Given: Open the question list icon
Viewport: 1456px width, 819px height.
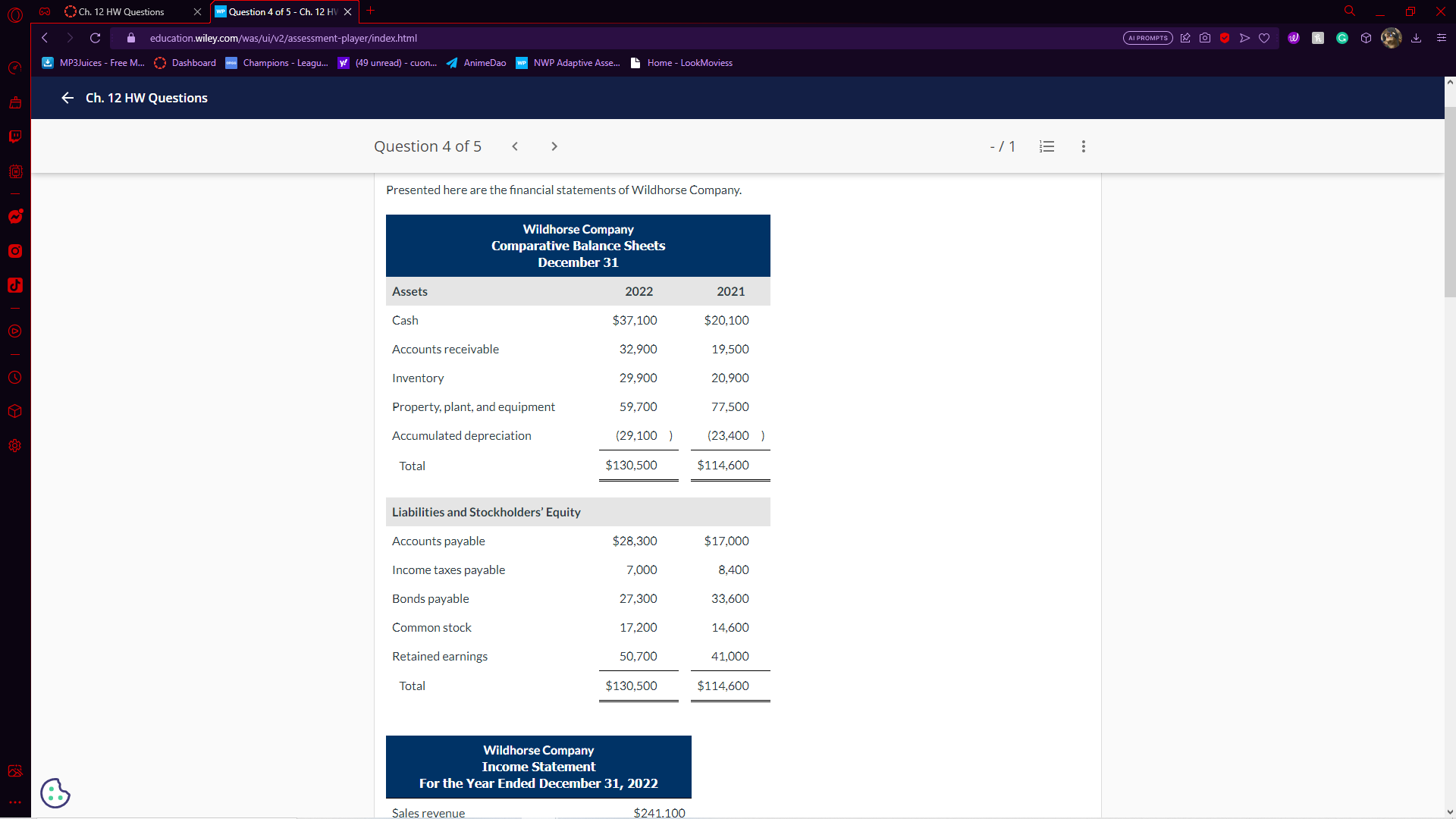Looking at the screenshot, I should tap(1046, 146).
